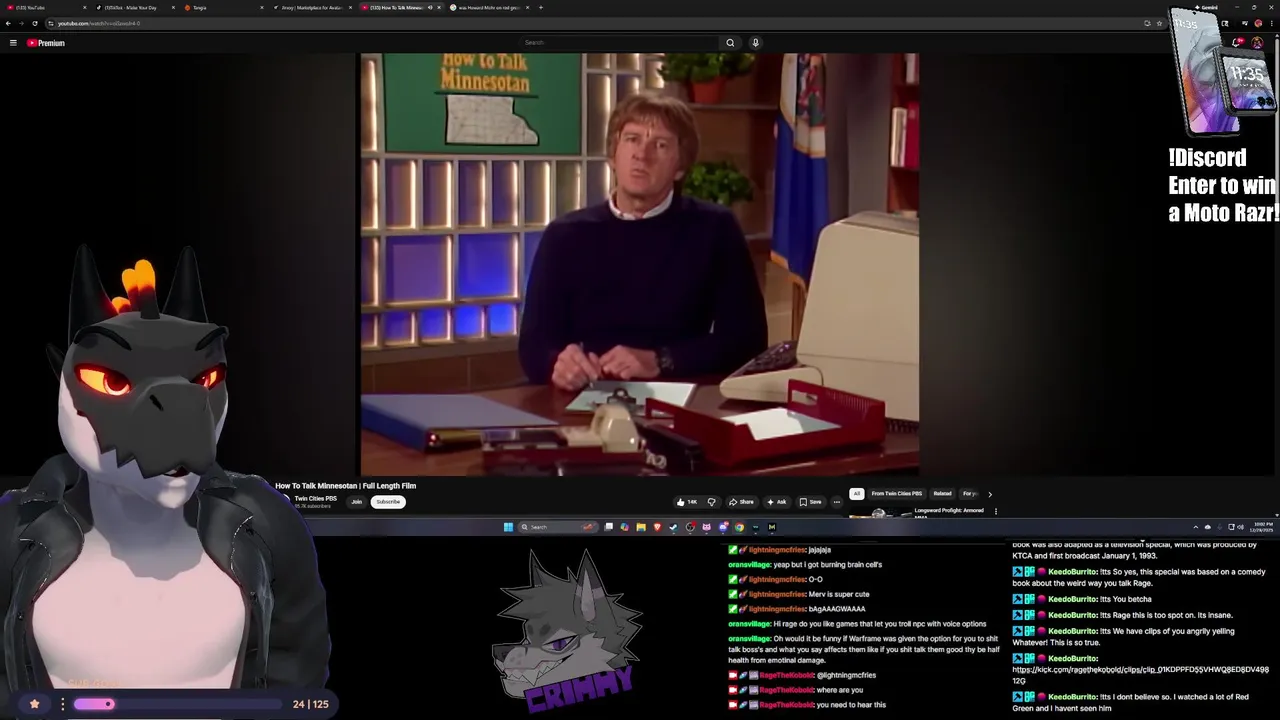Open Steam from the taskbar
The width and height of the screenshot is (1280, 720).
(673, 527)
